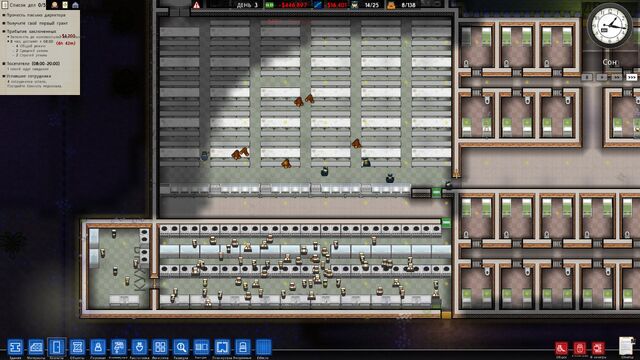The image size is (640, 360).
Task: Open the Emergencies menu icon
Action: [139, 347]
